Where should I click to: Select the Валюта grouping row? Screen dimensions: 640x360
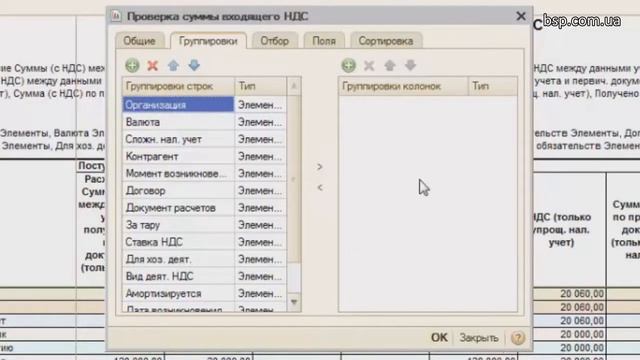click(178, 122)
